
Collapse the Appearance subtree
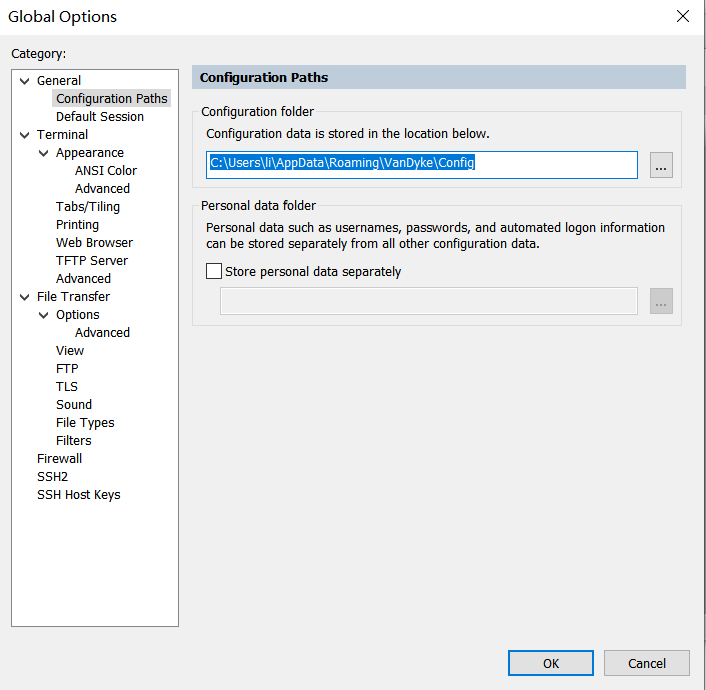[44, 153]
